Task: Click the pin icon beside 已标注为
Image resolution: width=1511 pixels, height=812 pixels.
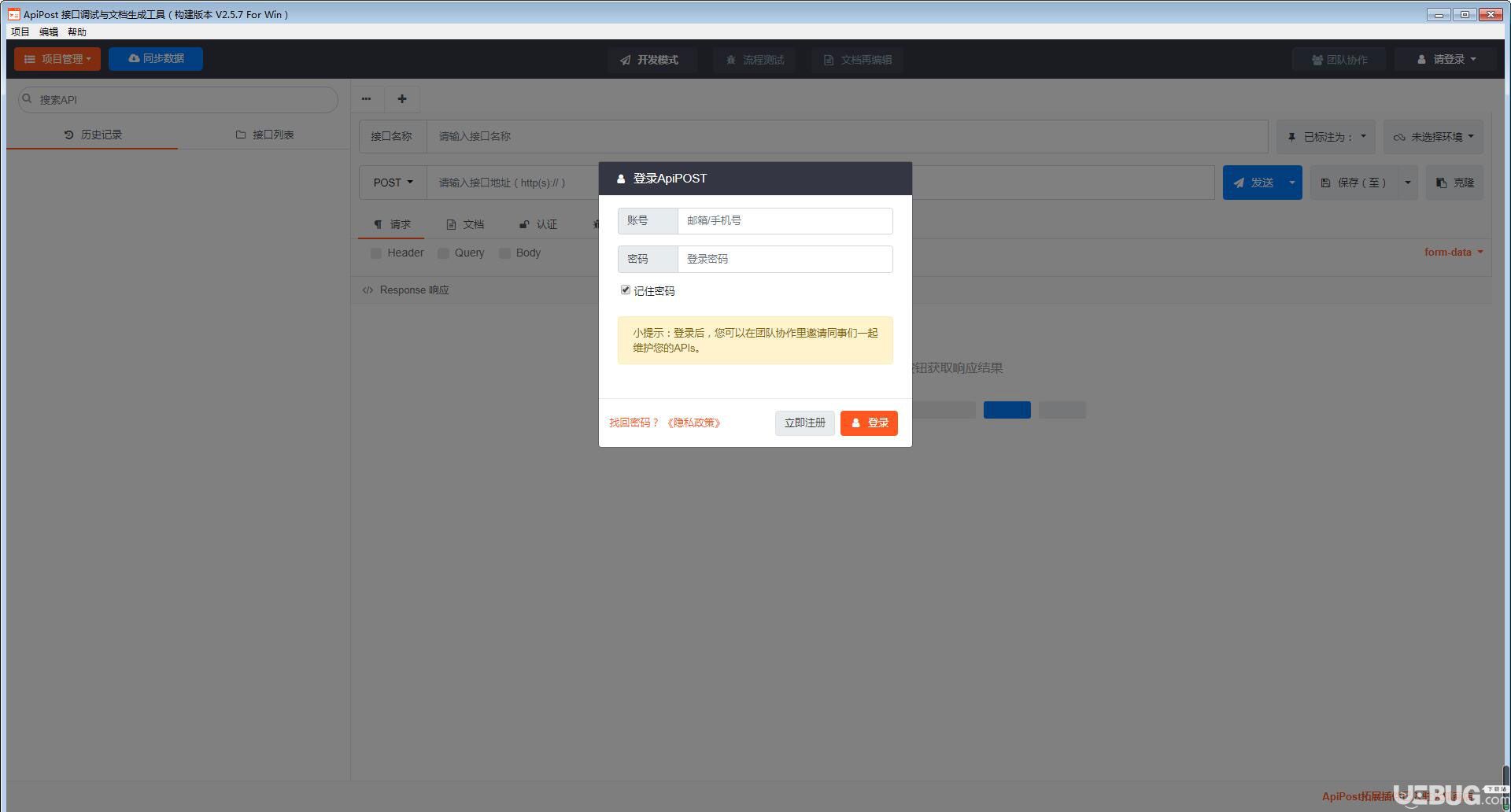Action: tap(1291, 137)
